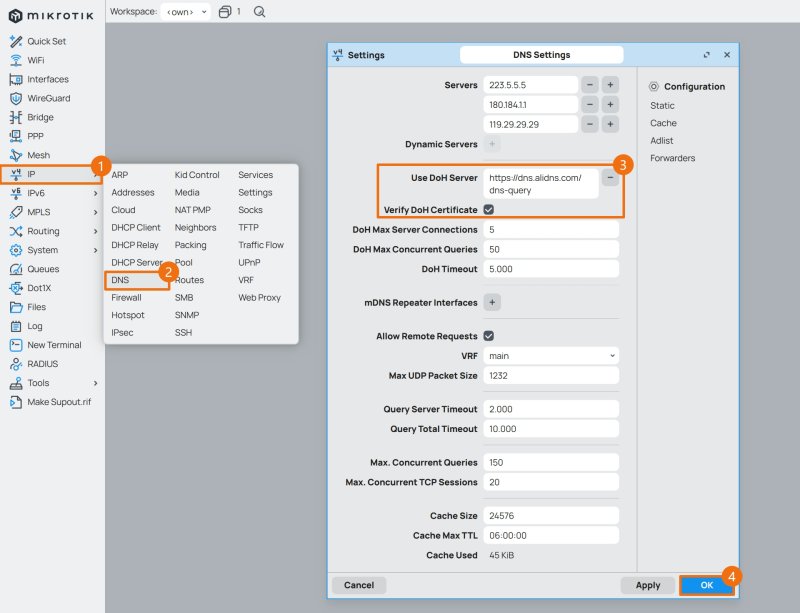
Task: Click the Cache Size input field
Action: click(x=551, y=516)
